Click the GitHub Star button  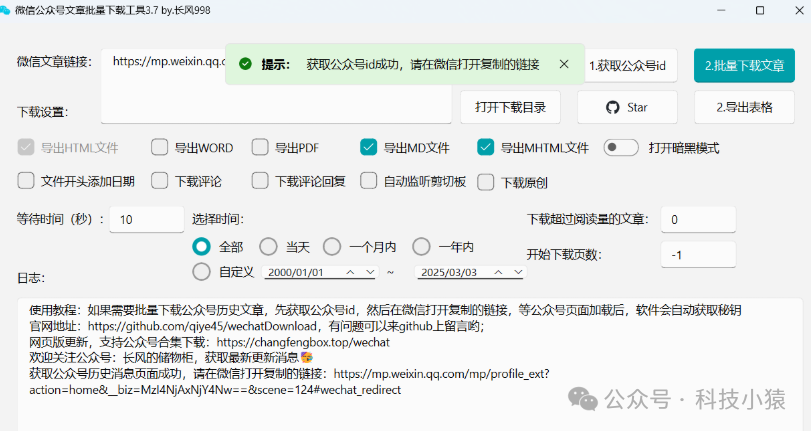pyautogui.click(x=627, y=107)
